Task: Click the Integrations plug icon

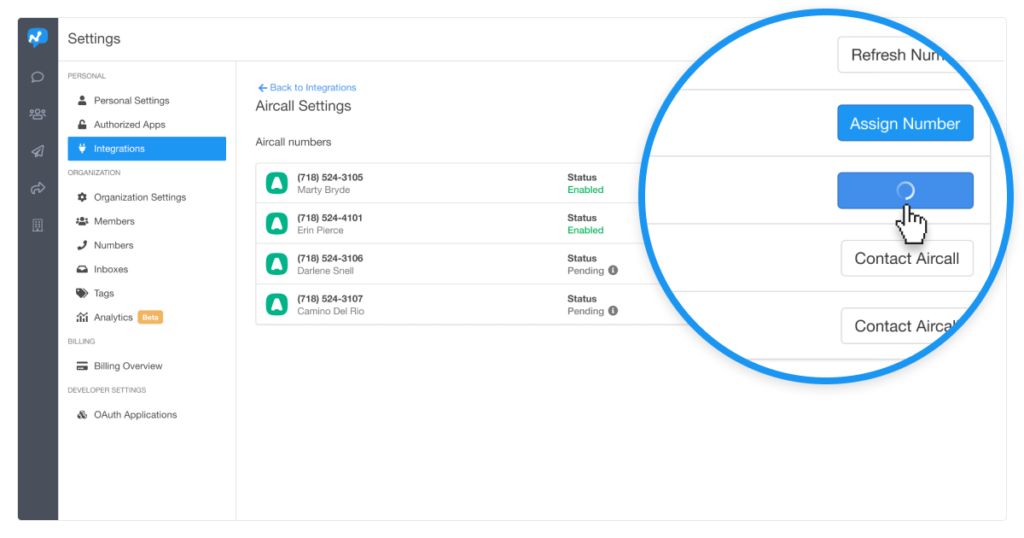Action: point(82,149)
